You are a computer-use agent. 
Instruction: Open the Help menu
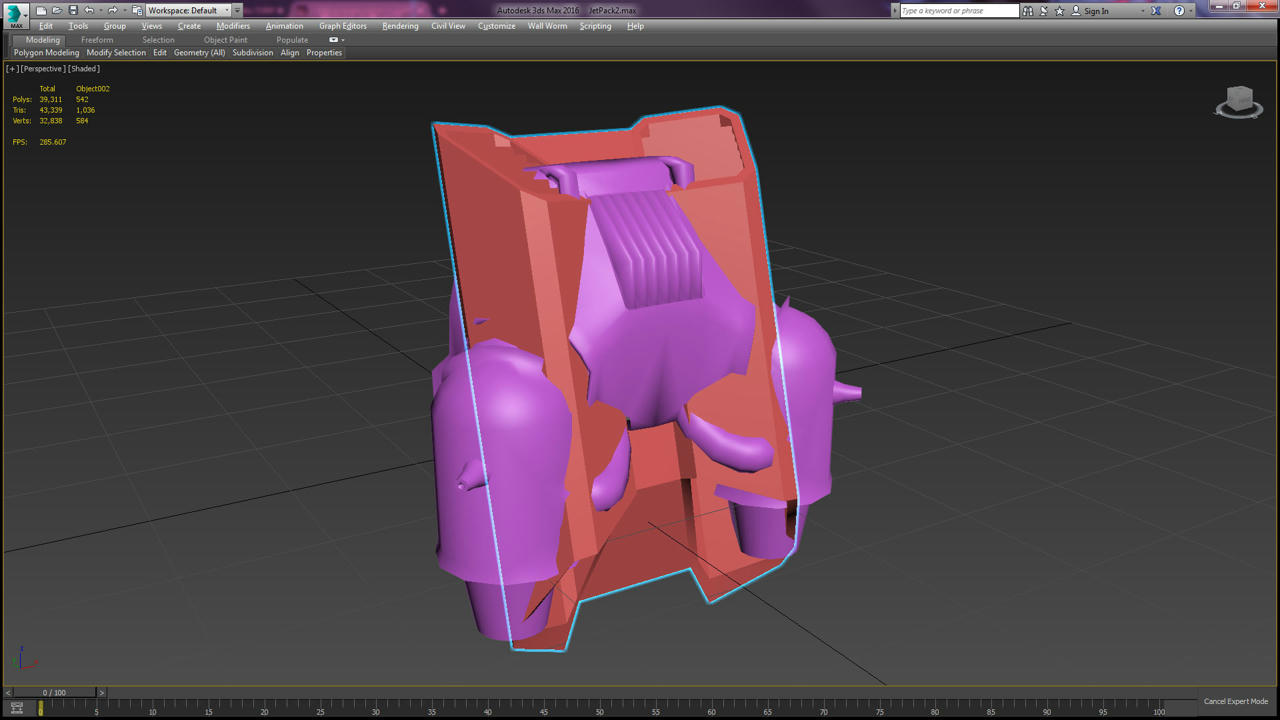[x=635, y=26]
